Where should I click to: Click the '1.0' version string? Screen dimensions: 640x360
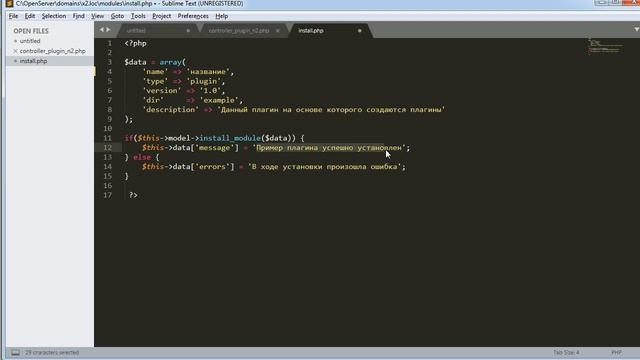pos(210,91)
